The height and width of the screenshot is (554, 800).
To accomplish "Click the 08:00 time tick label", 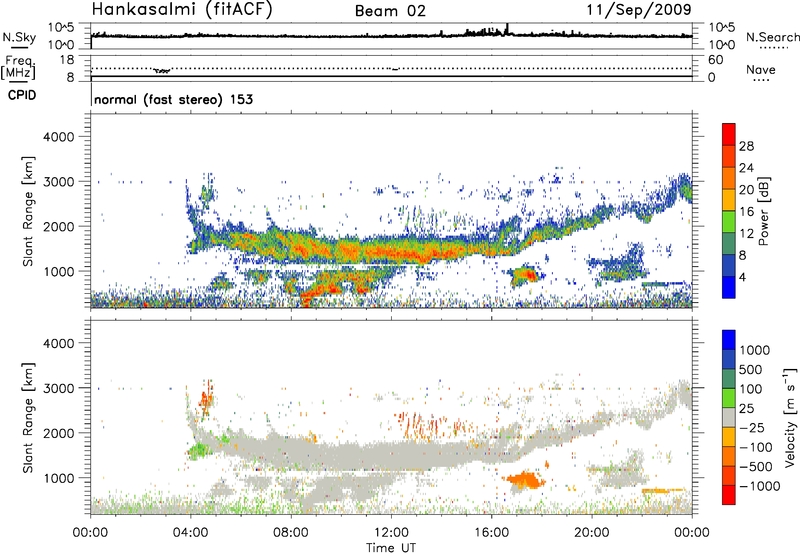I will click(x=291, y=533).
